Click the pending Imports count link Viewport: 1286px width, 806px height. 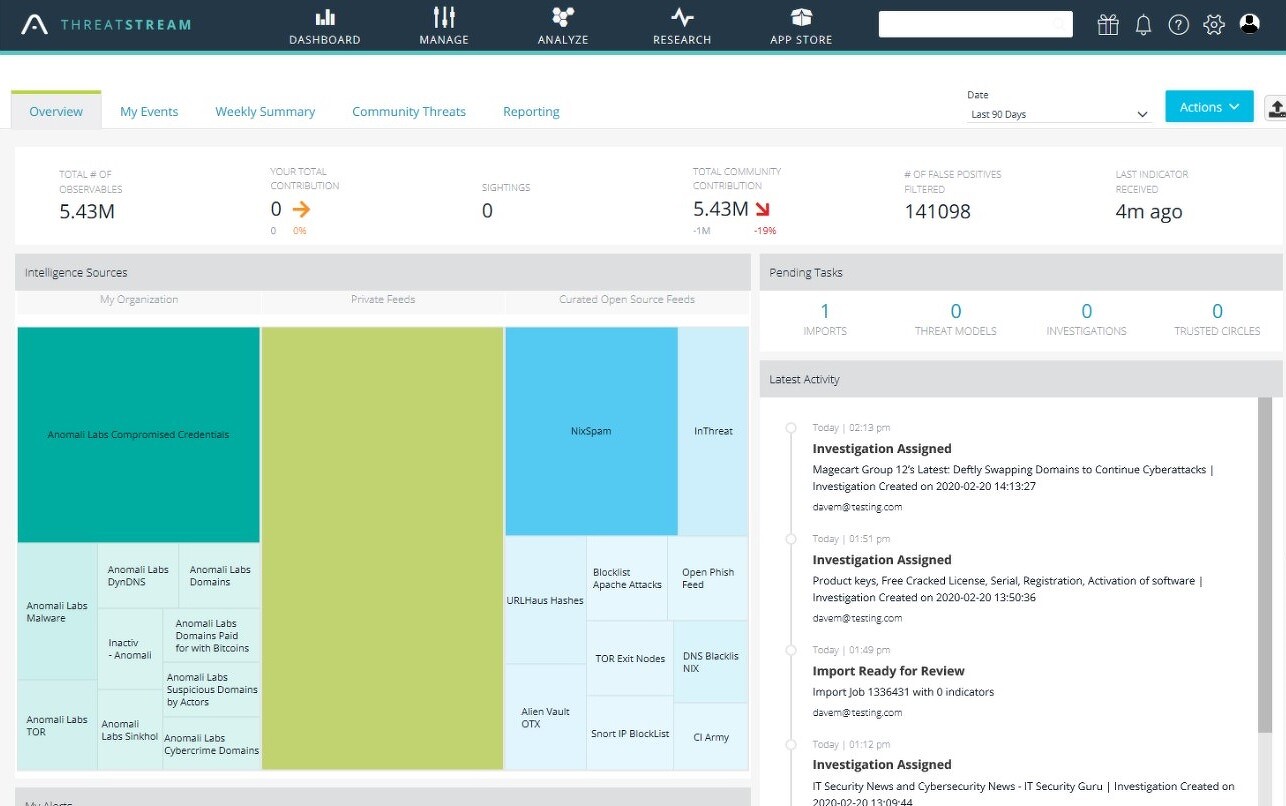coord(825,311)
